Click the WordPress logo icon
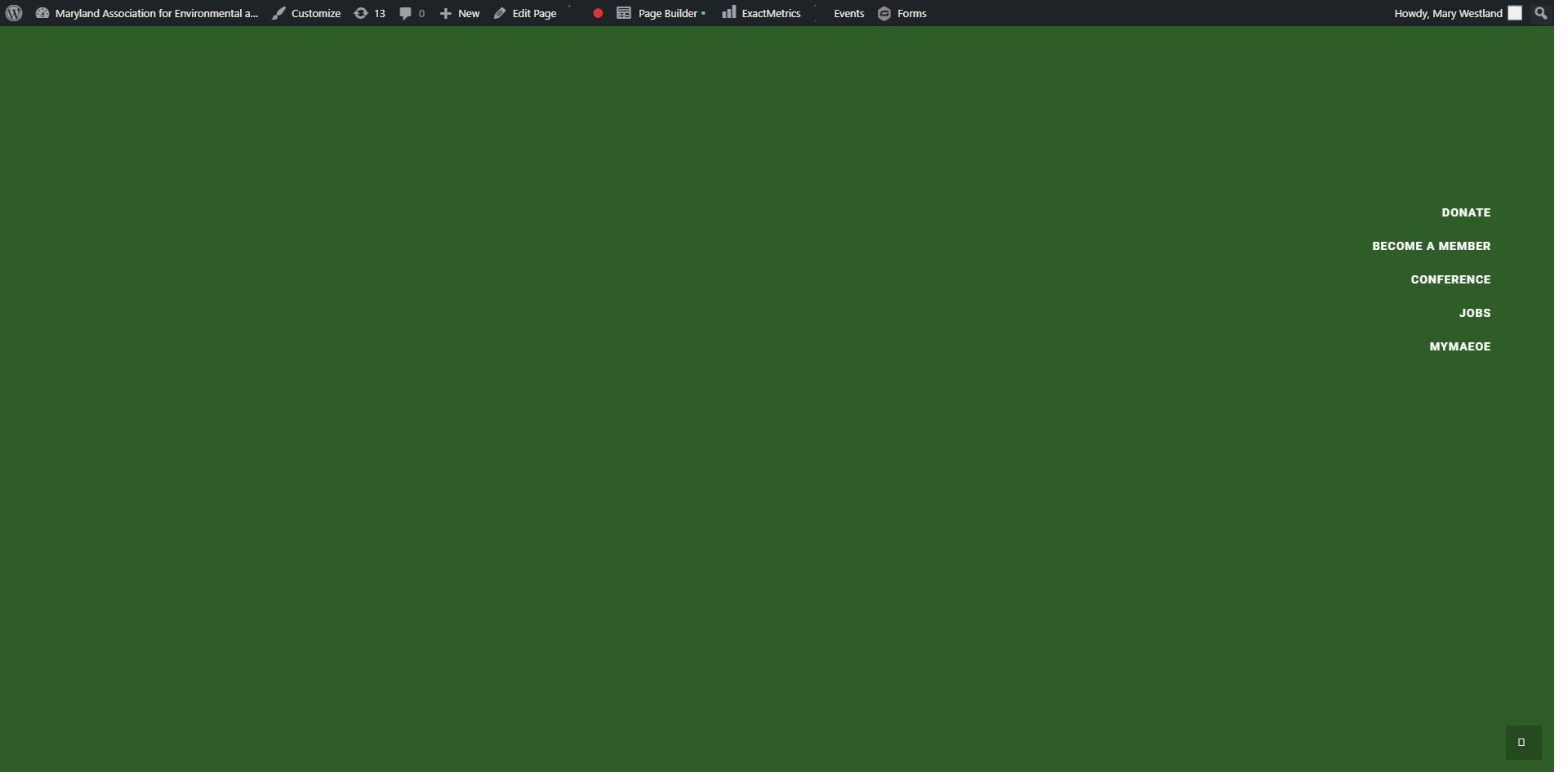 coord(14,13)
